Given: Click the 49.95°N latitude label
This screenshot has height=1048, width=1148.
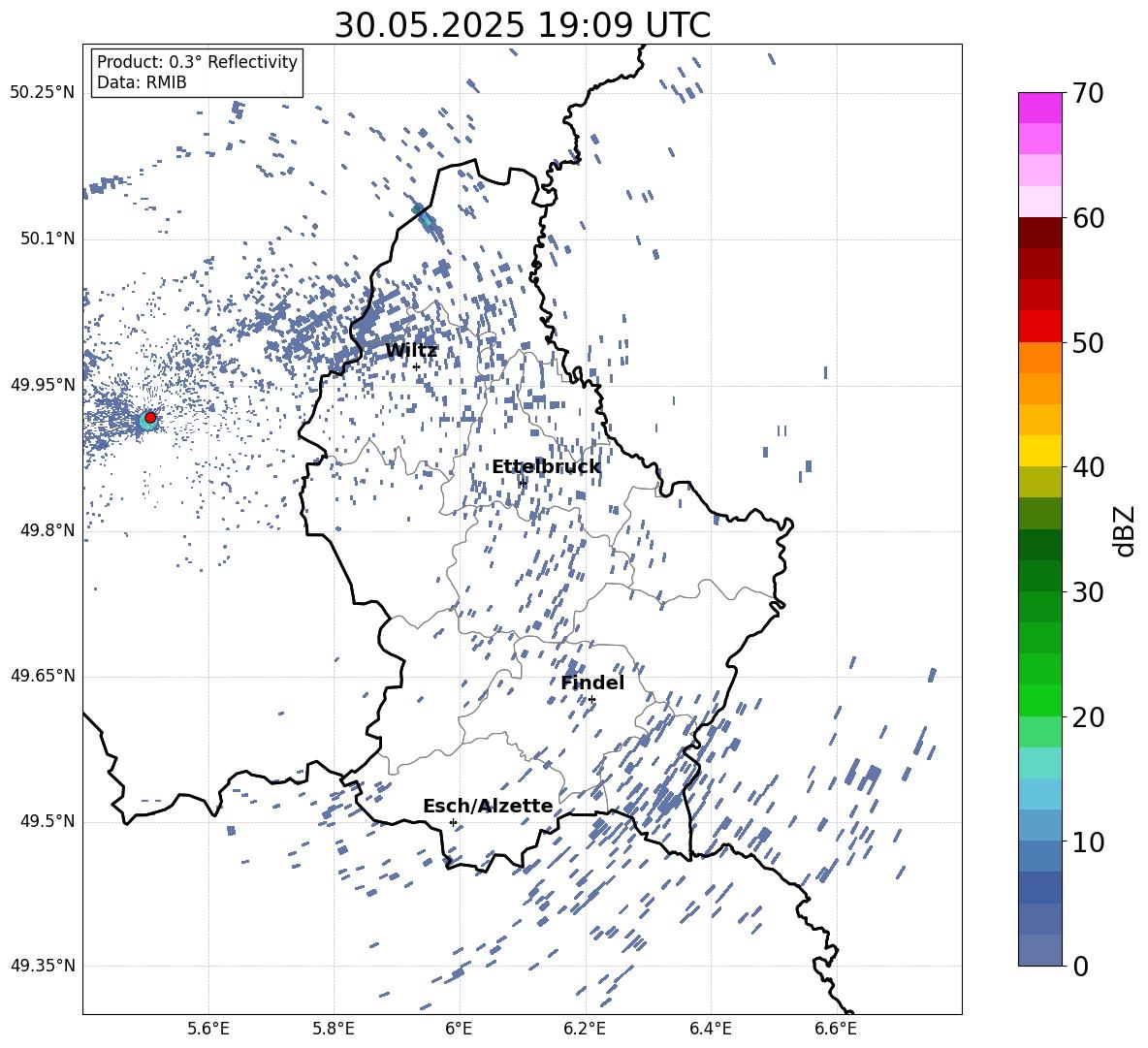Looking at the screenshot, I should [x=43, y=384].
